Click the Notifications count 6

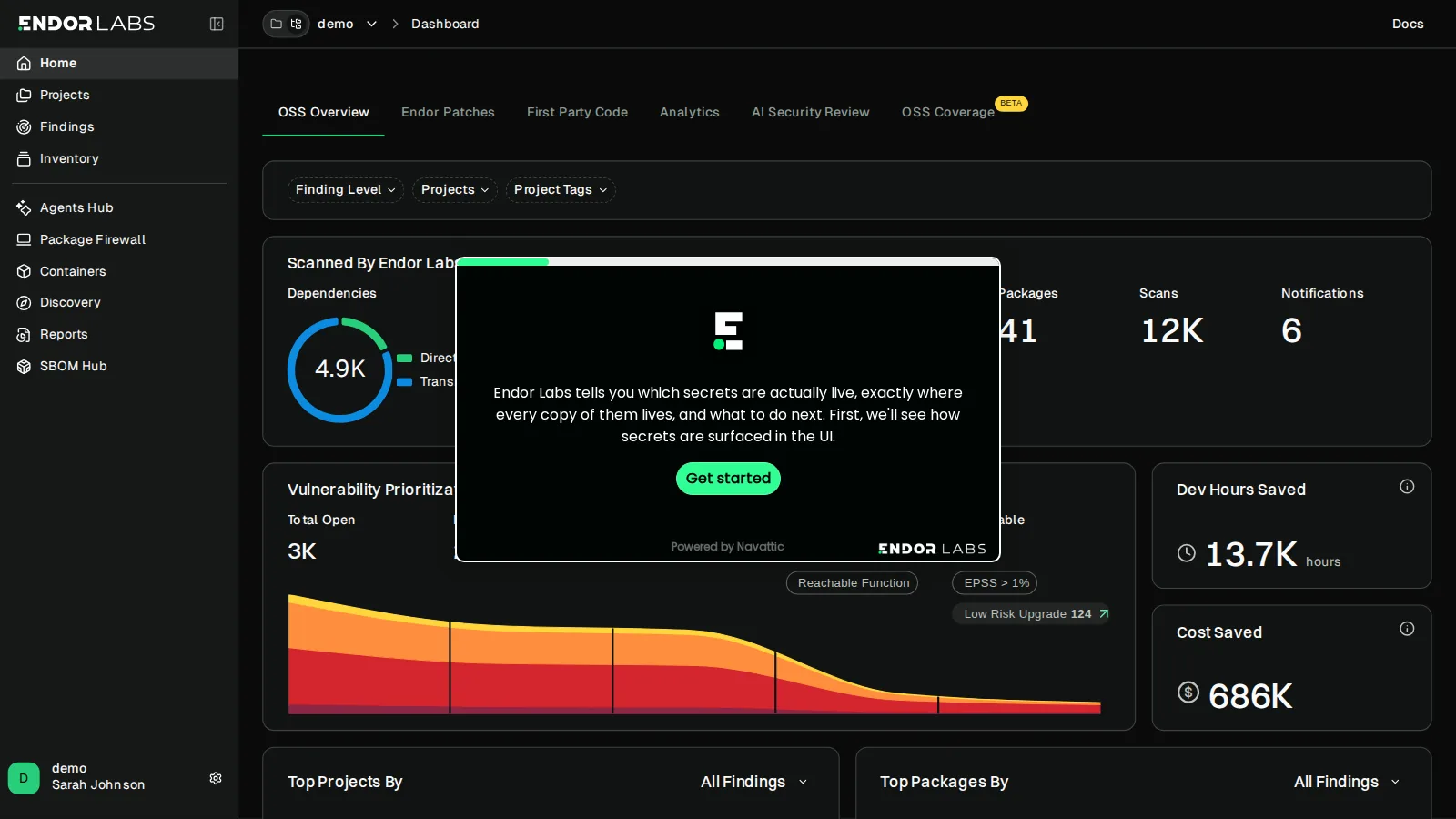point(1292,330)
